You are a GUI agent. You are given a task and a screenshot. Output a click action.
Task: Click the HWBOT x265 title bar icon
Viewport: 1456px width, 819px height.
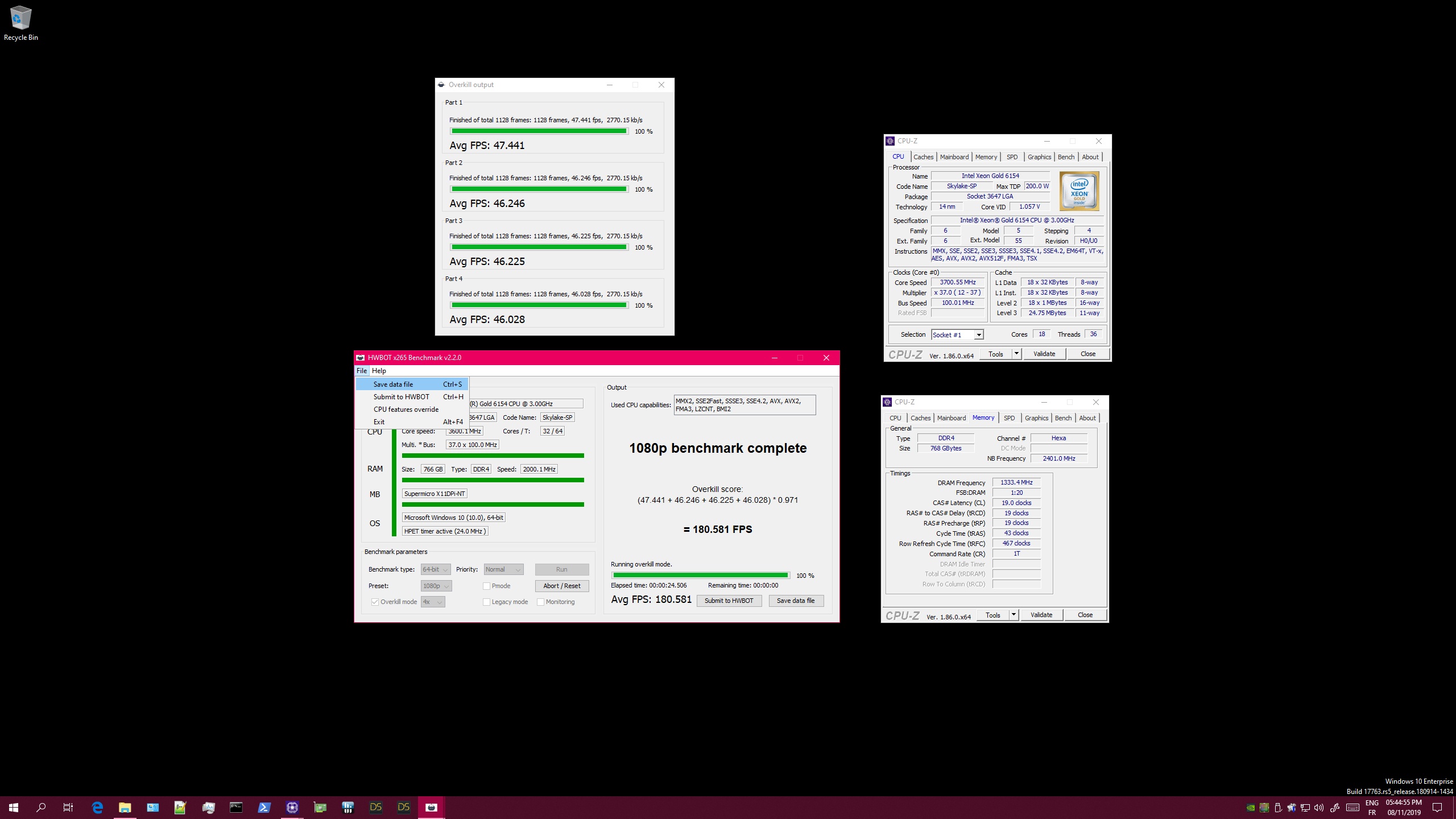pos(361,358)
